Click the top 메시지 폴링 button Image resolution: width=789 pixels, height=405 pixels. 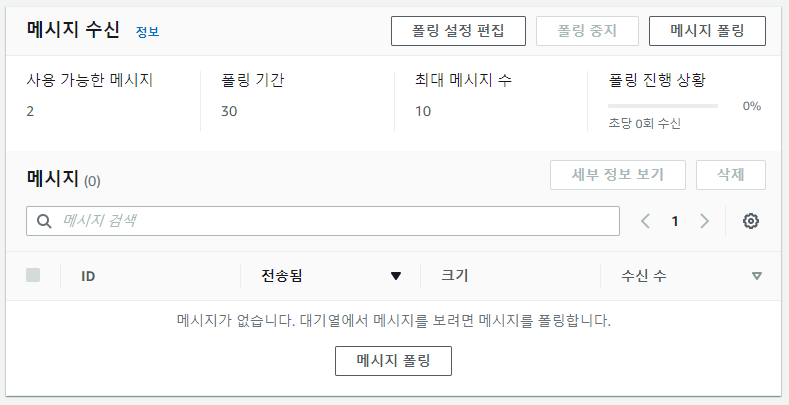707,31
